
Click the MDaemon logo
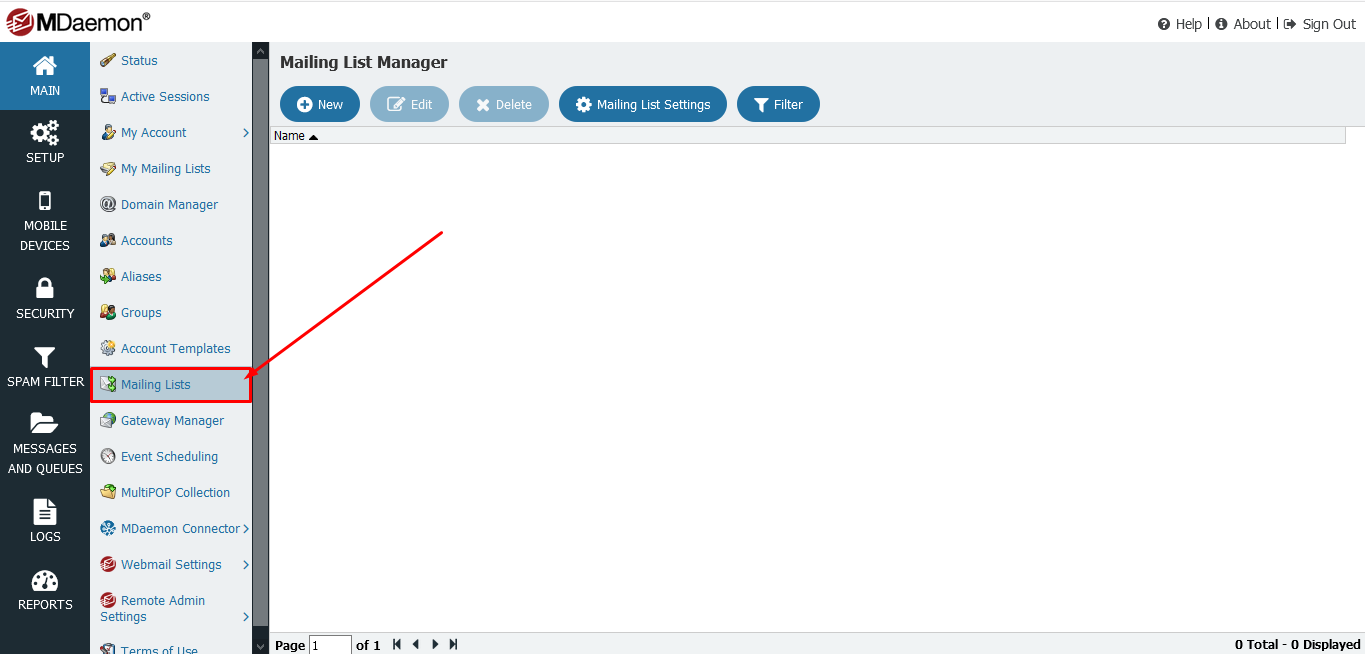click(79, 21)
